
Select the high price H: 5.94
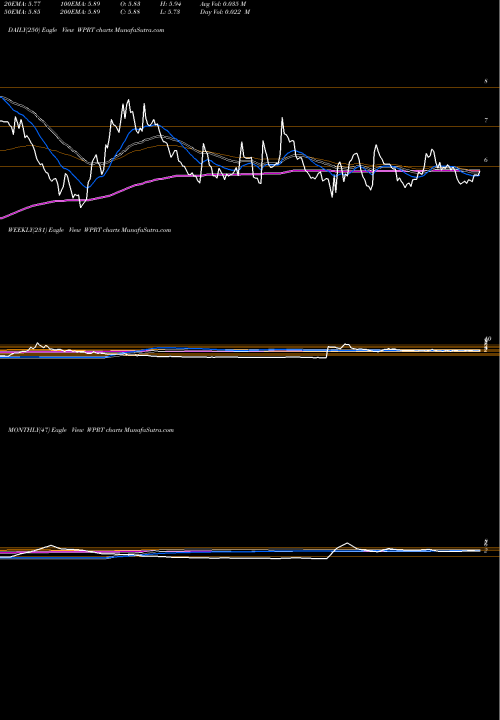click(x=171, y=4)
